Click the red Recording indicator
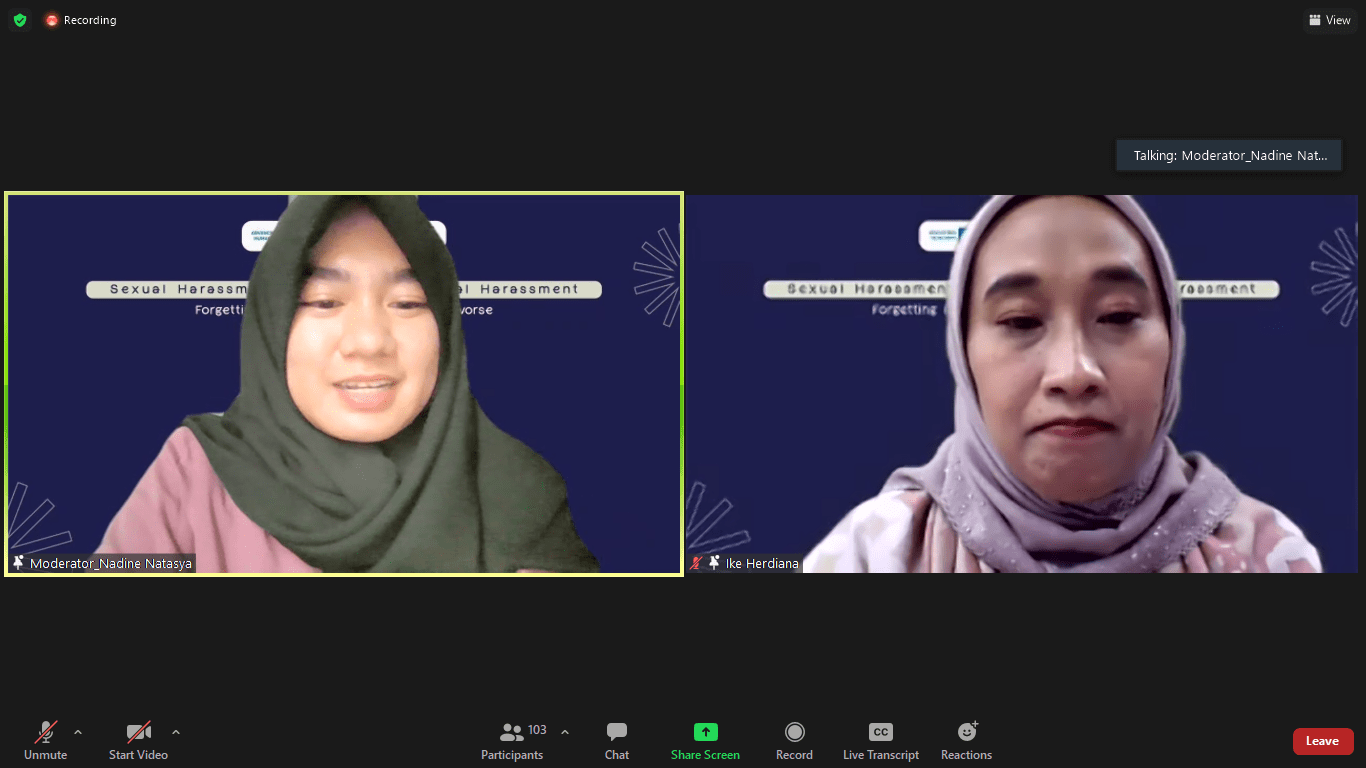Viewport: 1366px width, 768px height. tap(80, 20)
